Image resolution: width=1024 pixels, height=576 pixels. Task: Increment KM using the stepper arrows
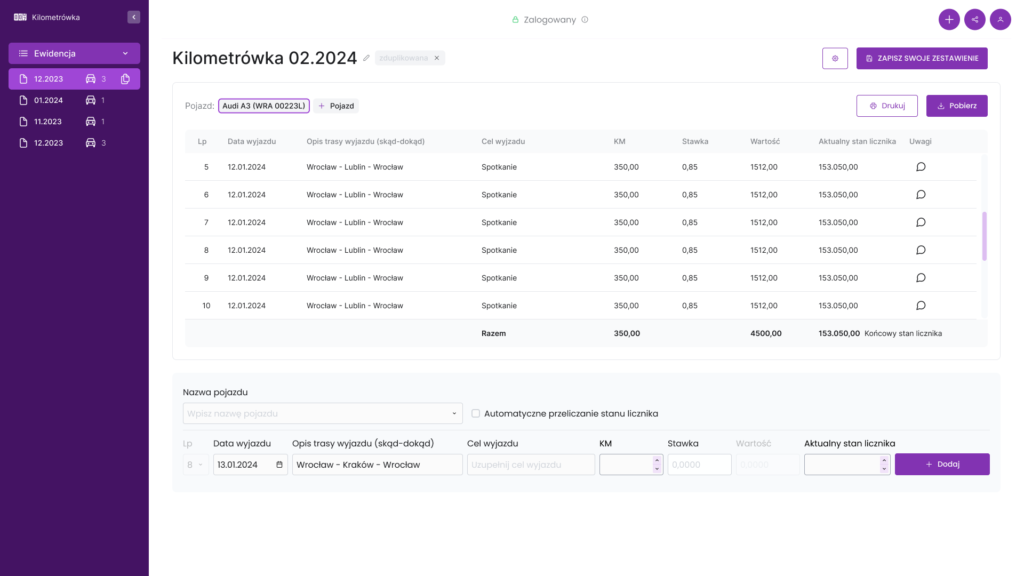pos(657,458)
